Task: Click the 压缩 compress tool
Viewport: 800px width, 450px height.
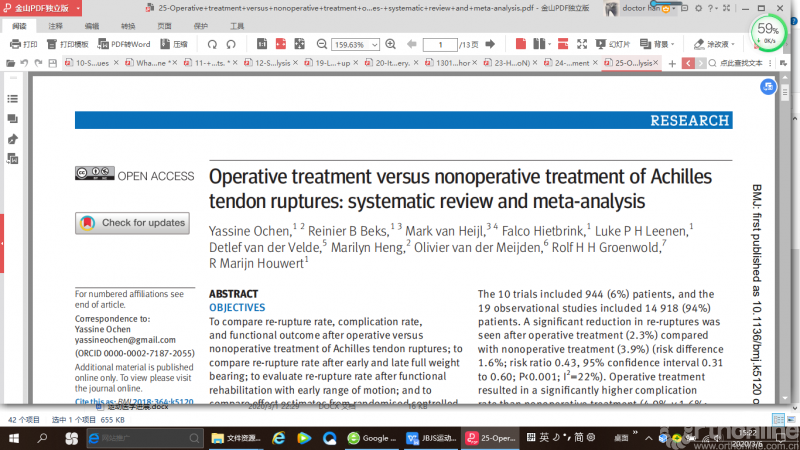Action: click(x=174, y=44)
